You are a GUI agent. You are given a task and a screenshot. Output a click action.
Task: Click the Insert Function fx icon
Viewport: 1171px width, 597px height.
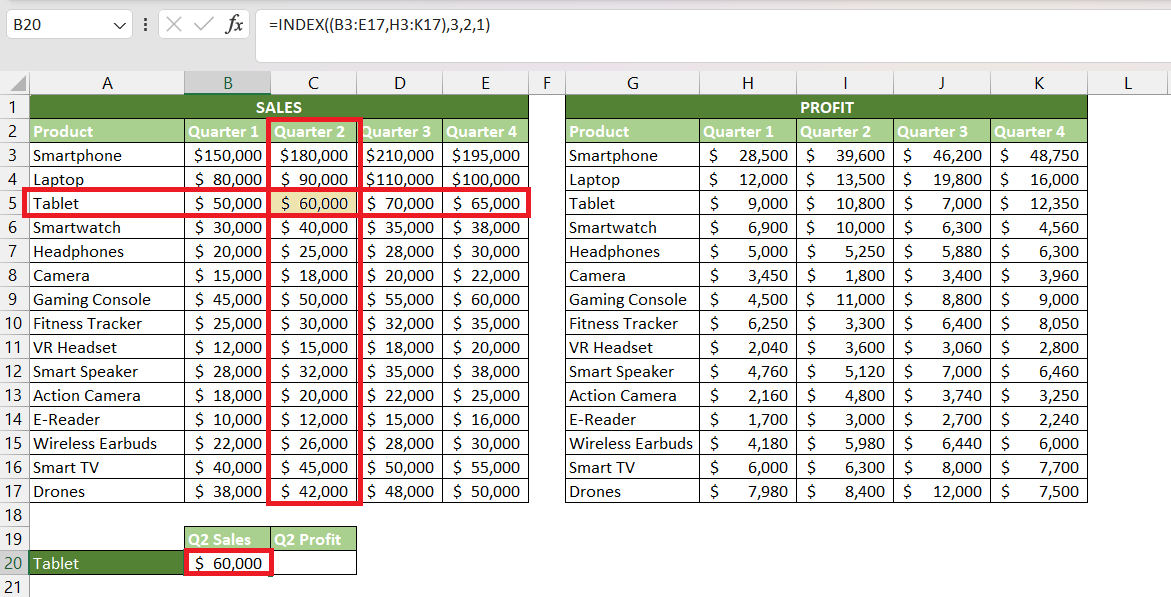[x=234, y=25]
